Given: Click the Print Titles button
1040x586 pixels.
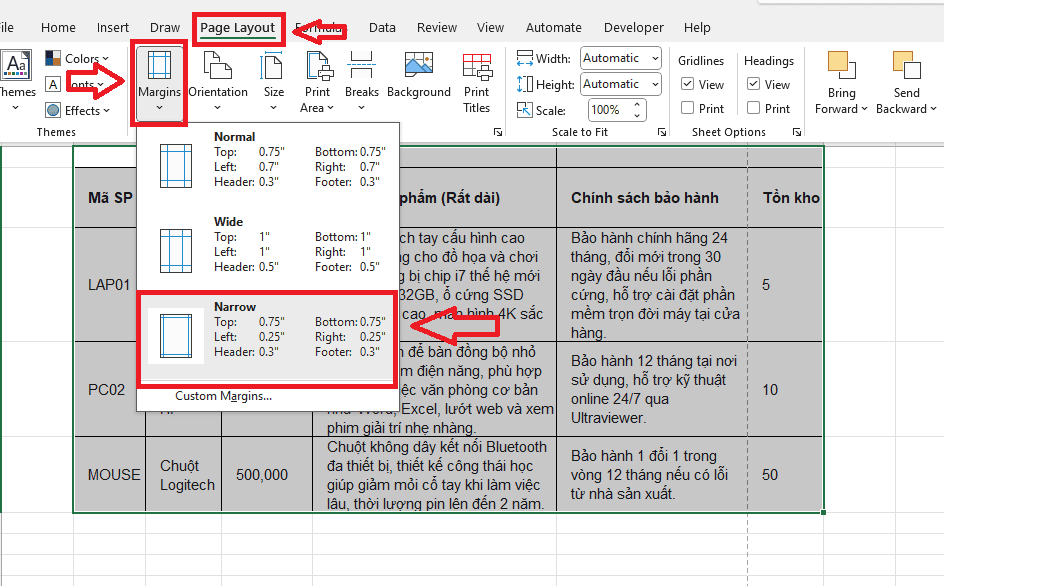Looking at the screenshot, I should pos(476,82).
